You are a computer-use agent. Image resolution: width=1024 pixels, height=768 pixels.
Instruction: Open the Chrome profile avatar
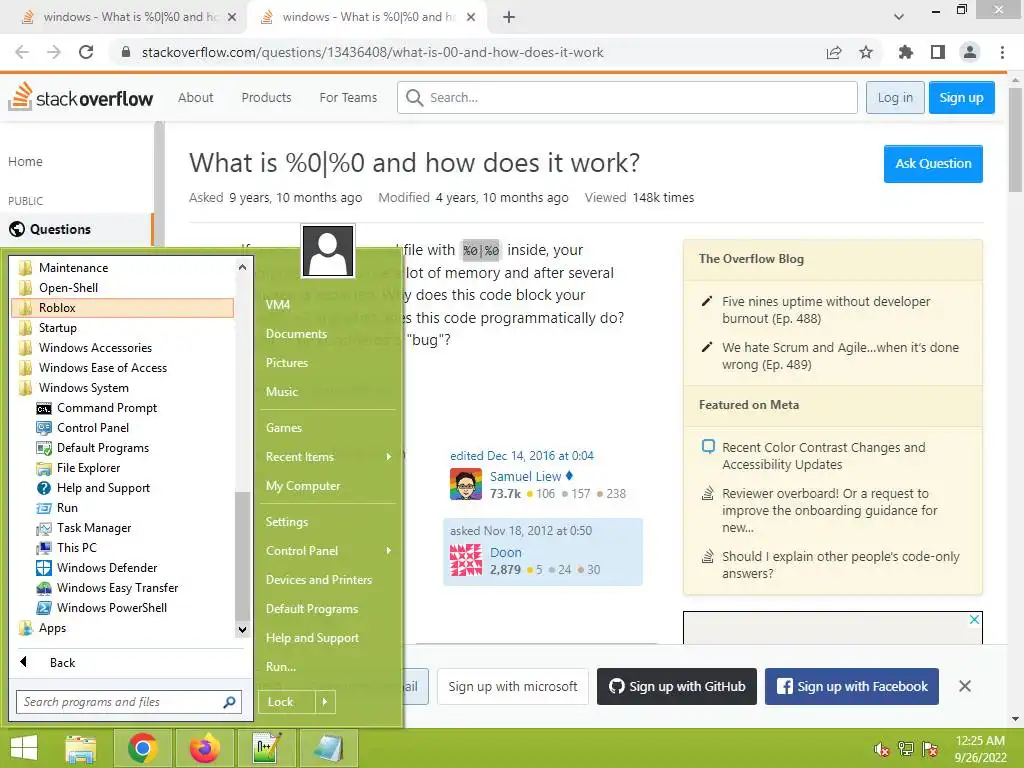click(x=970, y=52)
